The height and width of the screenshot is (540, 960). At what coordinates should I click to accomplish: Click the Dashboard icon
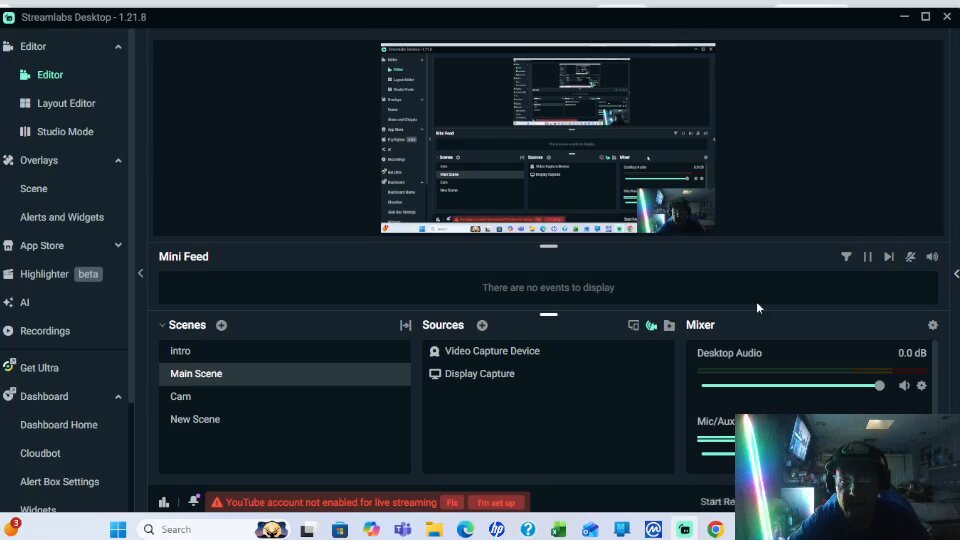[x=8, y=396]
